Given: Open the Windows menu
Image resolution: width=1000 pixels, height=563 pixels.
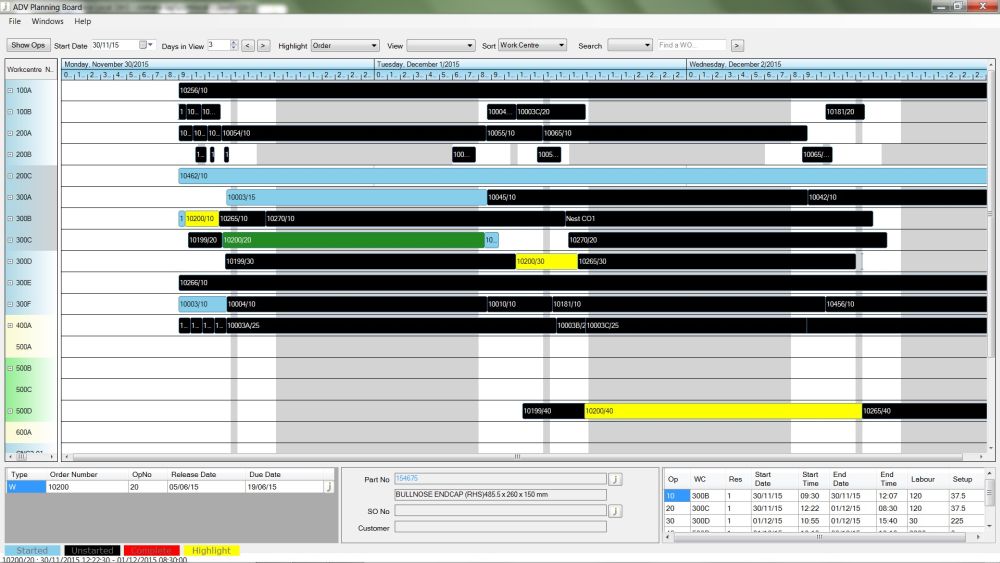Looking at the screenshot, I should coord(47,21).
